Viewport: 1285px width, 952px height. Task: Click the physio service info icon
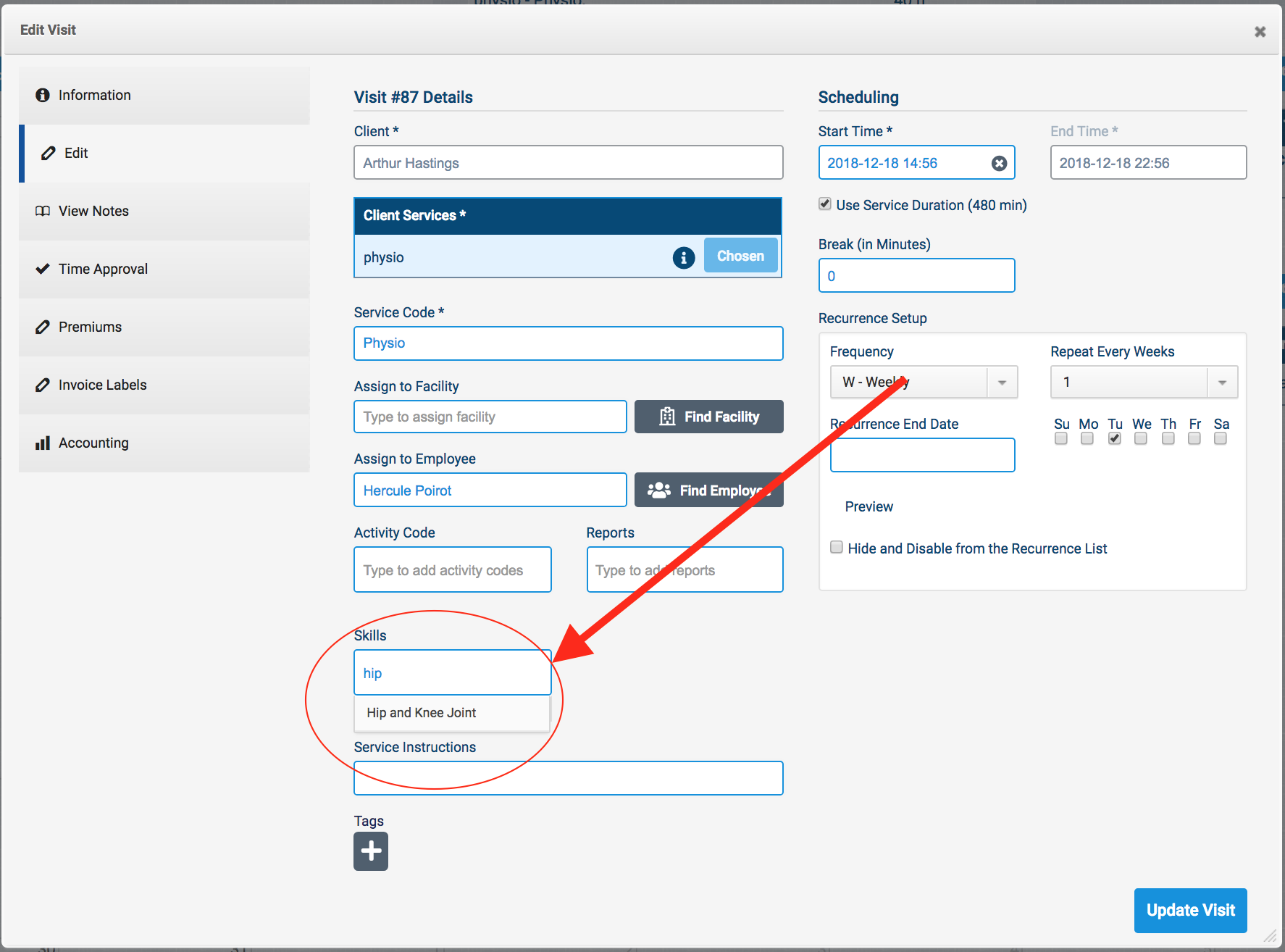tap(683, 257)
